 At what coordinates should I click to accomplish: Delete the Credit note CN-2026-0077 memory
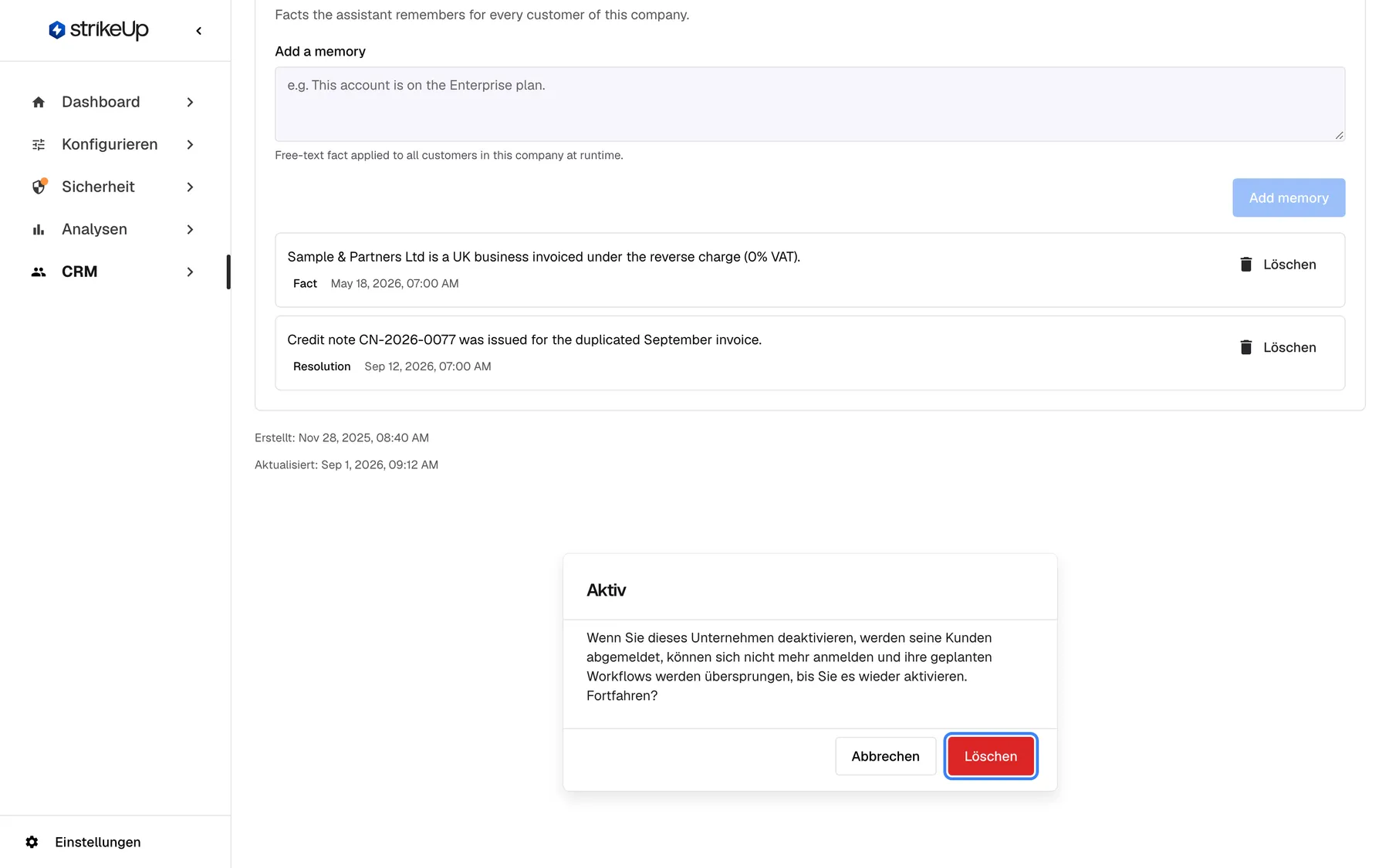pos(1278,347)
